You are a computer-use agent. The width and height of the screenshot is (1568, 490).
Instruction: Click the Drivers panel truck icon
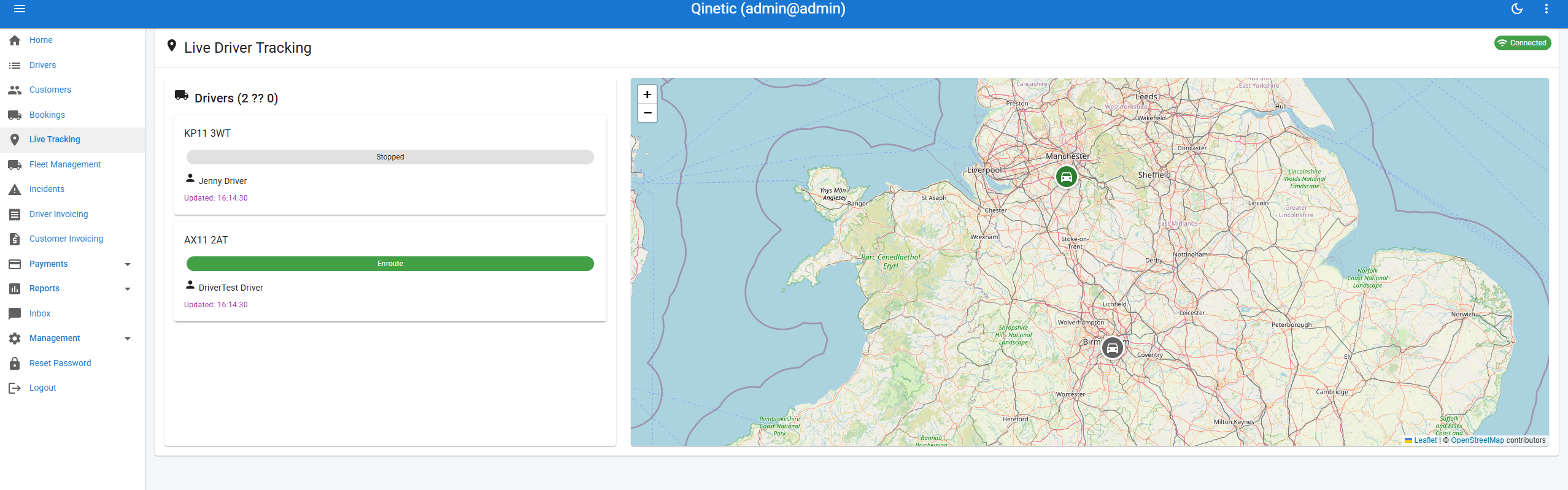(x=182, y=95)
